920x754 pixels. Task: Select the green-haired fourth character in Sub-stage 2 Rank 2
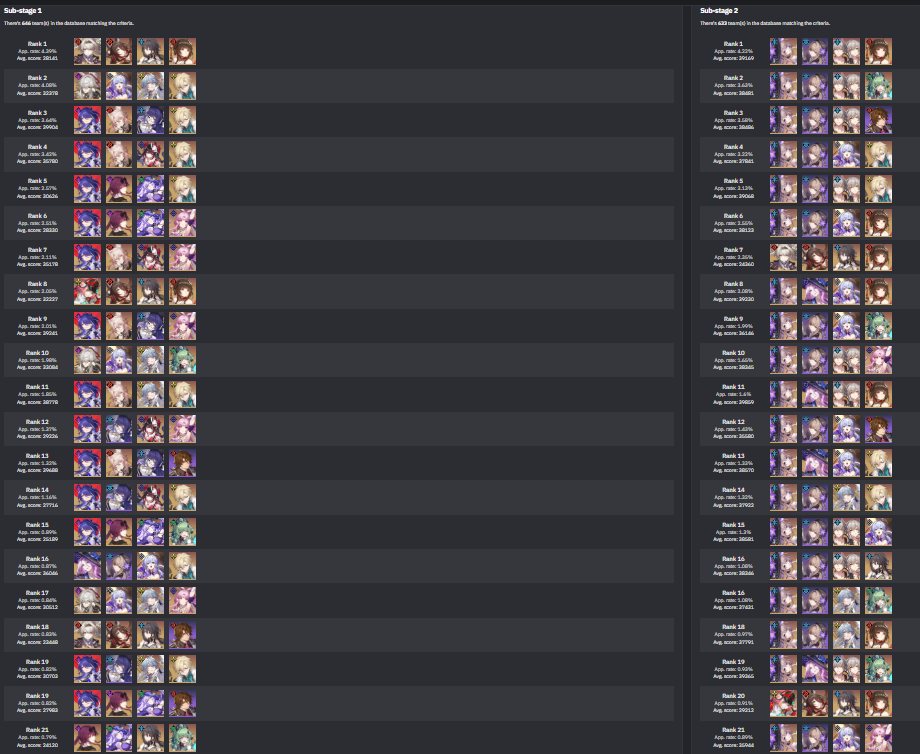[878, 86]
